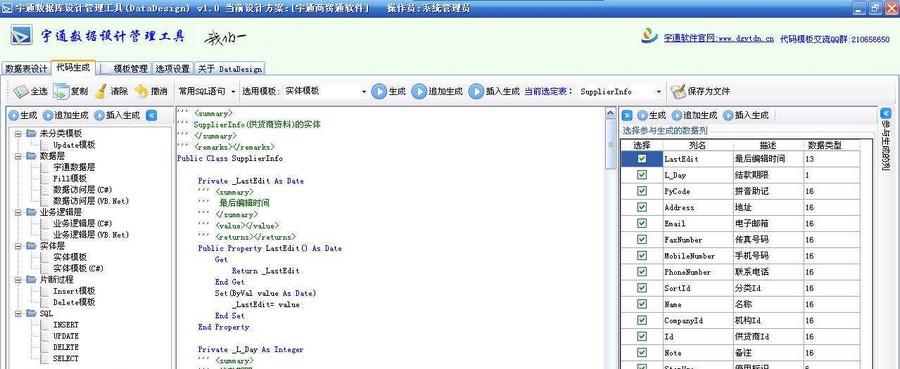
Task: Select the Delete模板 tree item
Action: click(x=74, y=302)
